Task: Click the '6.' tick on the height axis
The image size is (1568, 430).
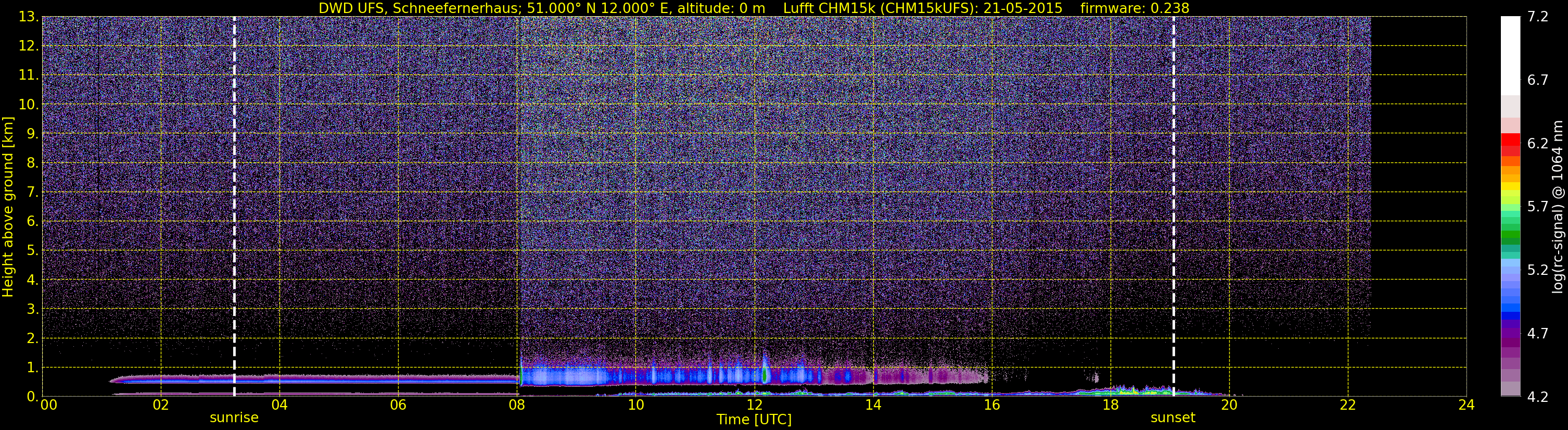Action: (x=32, y=221)
